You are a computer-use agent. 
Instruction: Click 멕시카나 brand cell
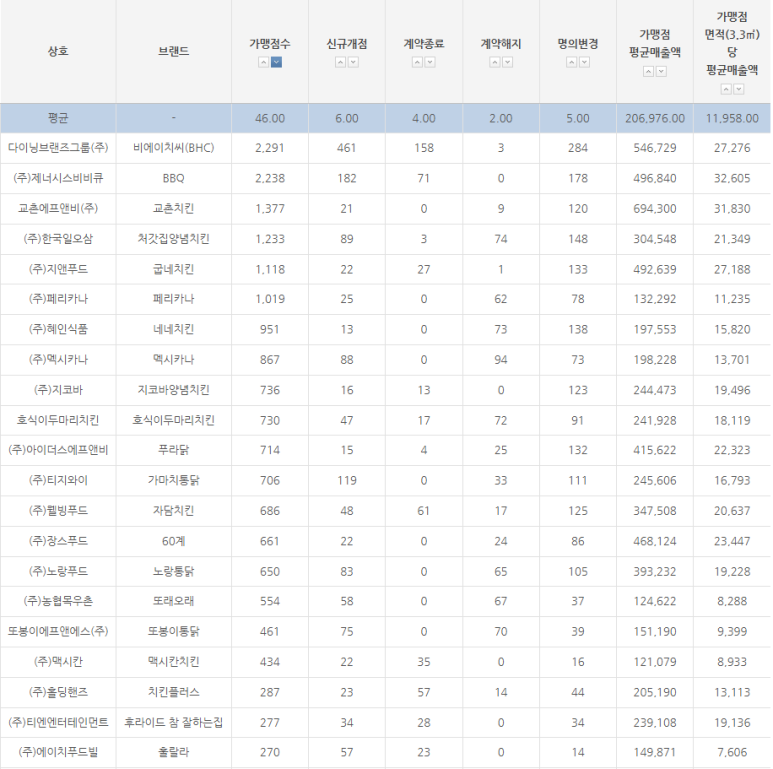click(174, 359)
